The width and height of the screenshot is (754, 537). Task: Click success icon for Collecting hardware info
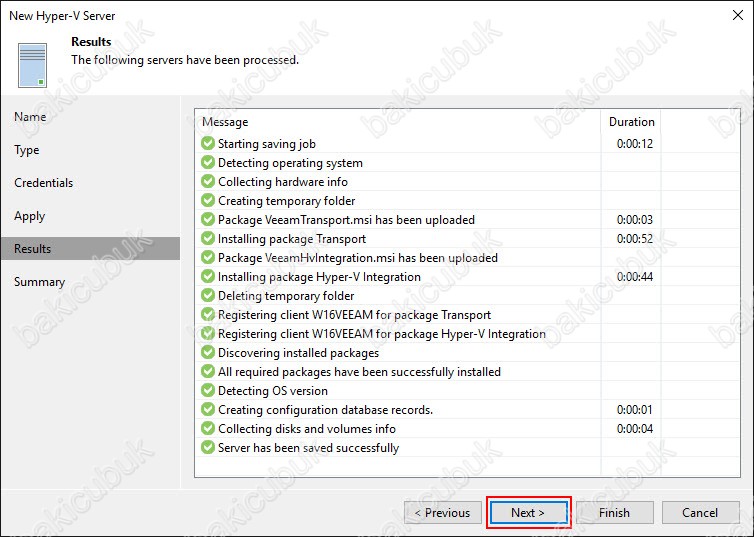(208, 181)
